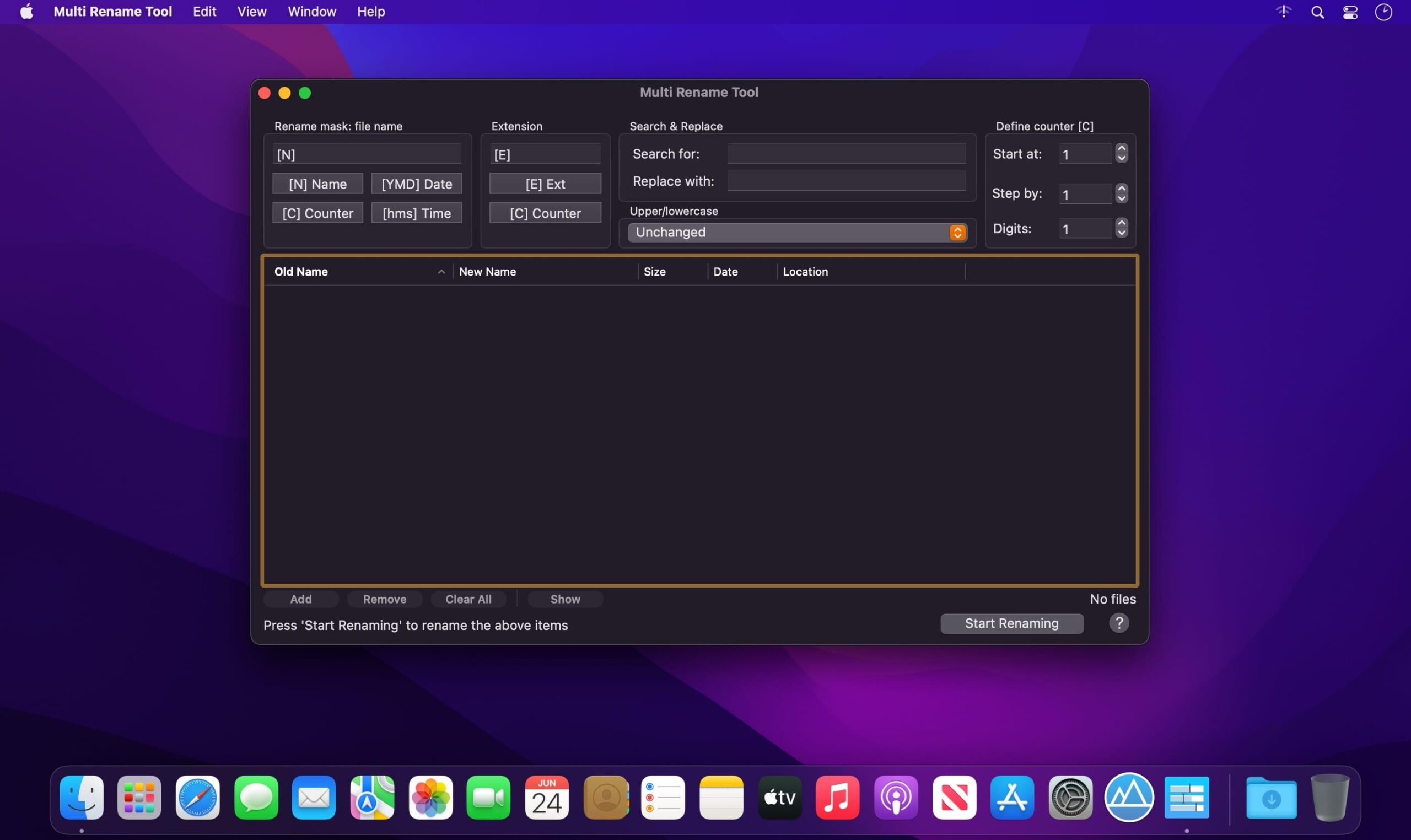Open Spotlight search from the menu bar

click(1317, 12)
